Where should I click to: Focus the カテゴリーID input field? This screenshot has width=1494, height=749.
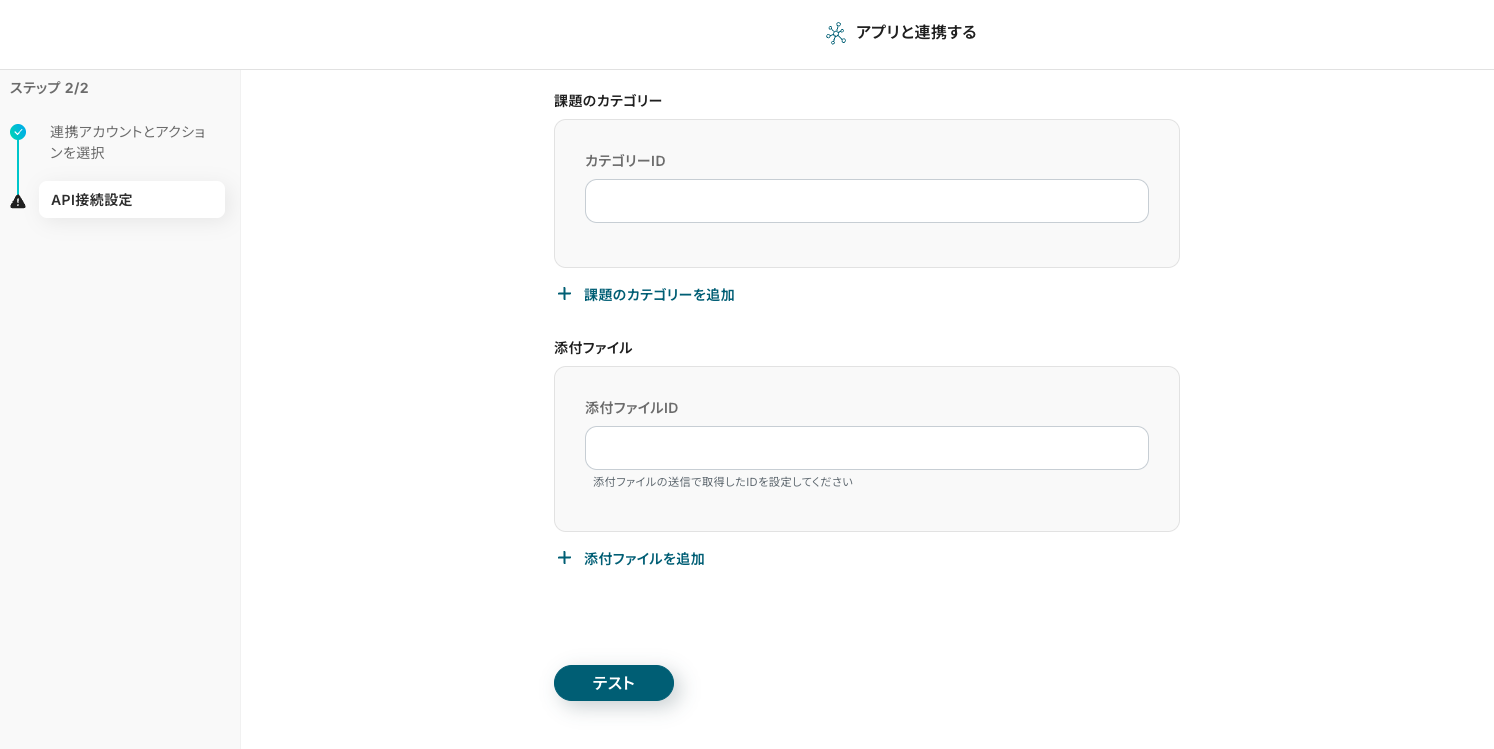[x=866, y=201]
